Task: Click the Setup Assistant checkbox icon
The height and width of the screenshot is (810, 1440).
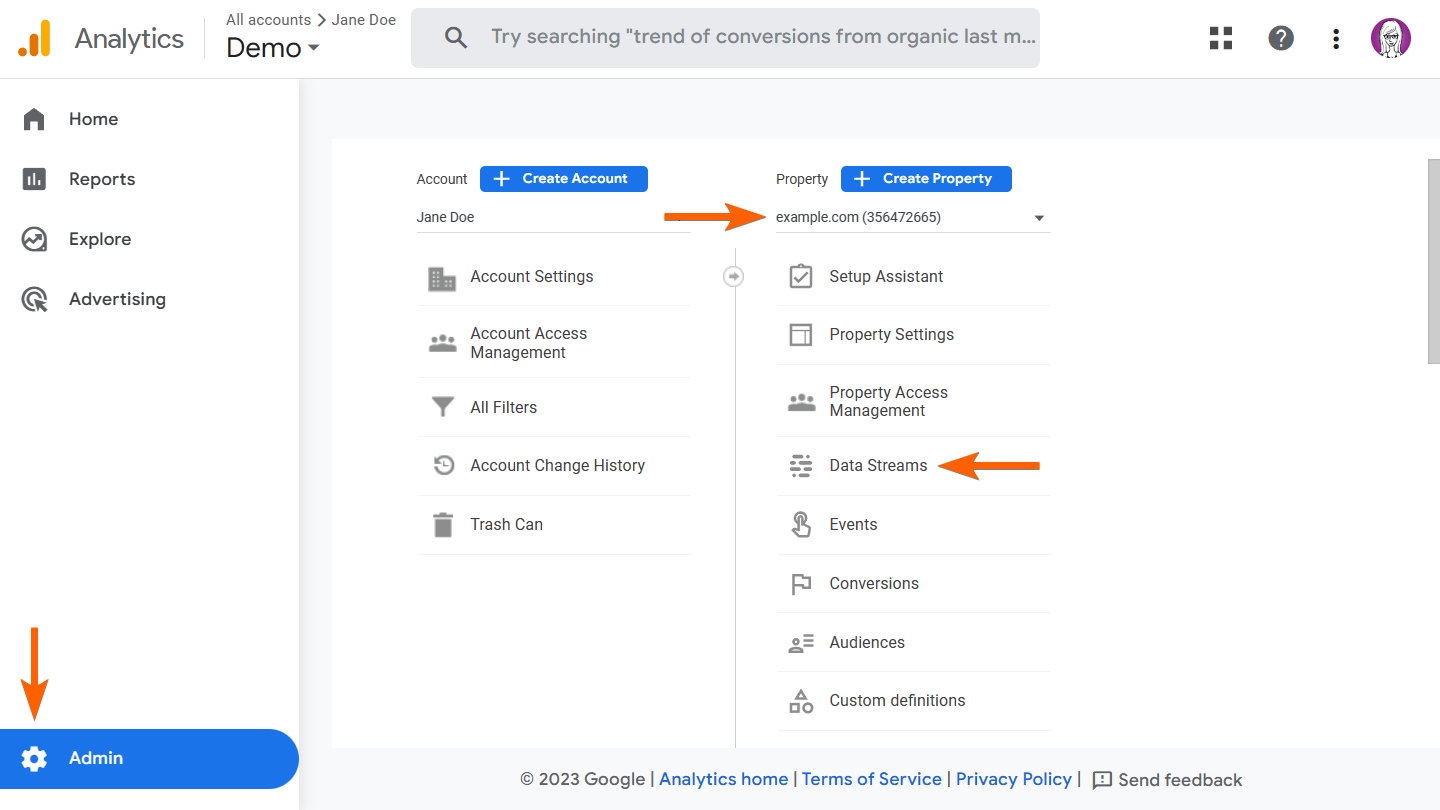Action: pyautogui.click(x=801, y=277)
